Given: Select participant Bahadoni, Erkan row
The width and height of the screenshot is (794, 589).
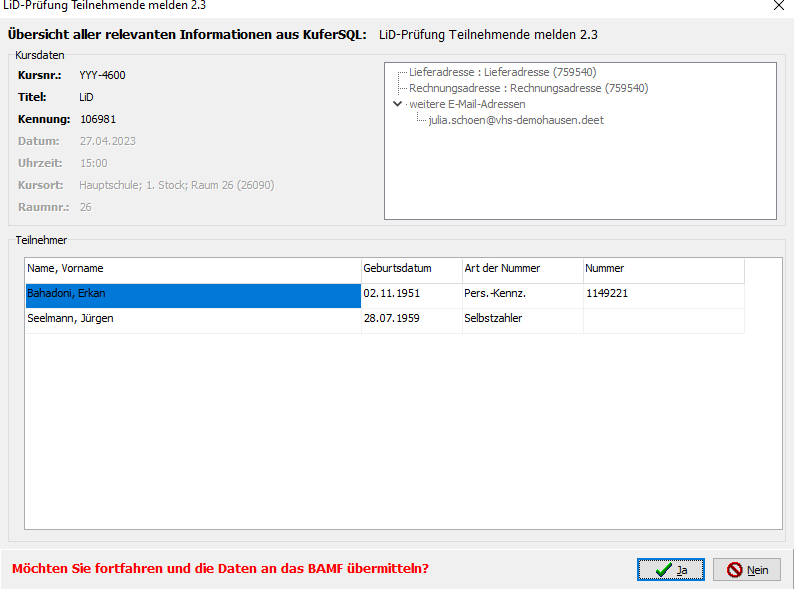Looking at the screenshot, I should (x=385, y=296).
